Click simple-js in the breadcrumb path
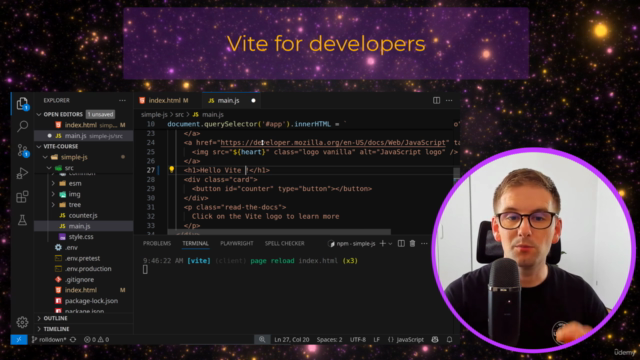This screenshot has height=360, width=640. point(154,115)
